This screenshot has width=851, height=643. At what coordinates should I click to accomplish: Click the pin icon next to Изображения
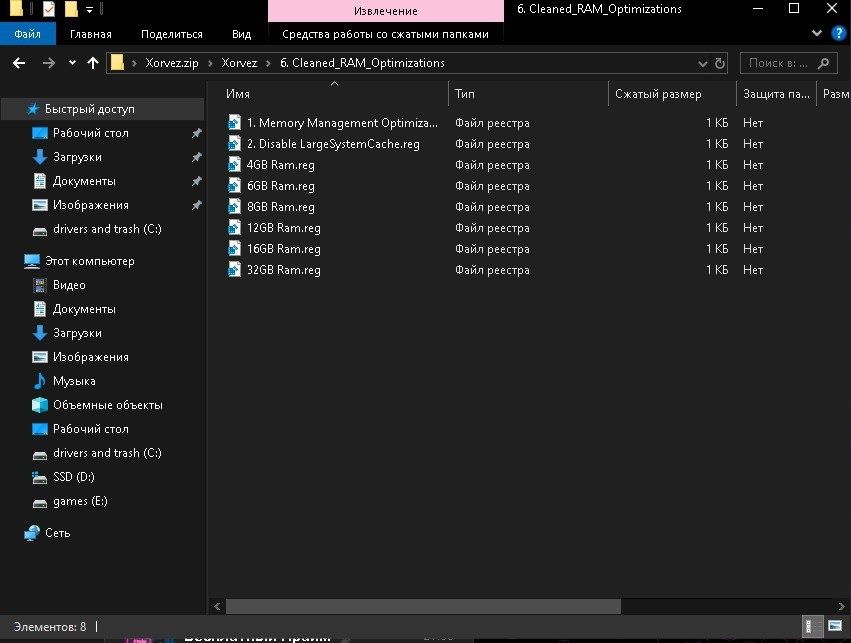[x=196, y=205]
